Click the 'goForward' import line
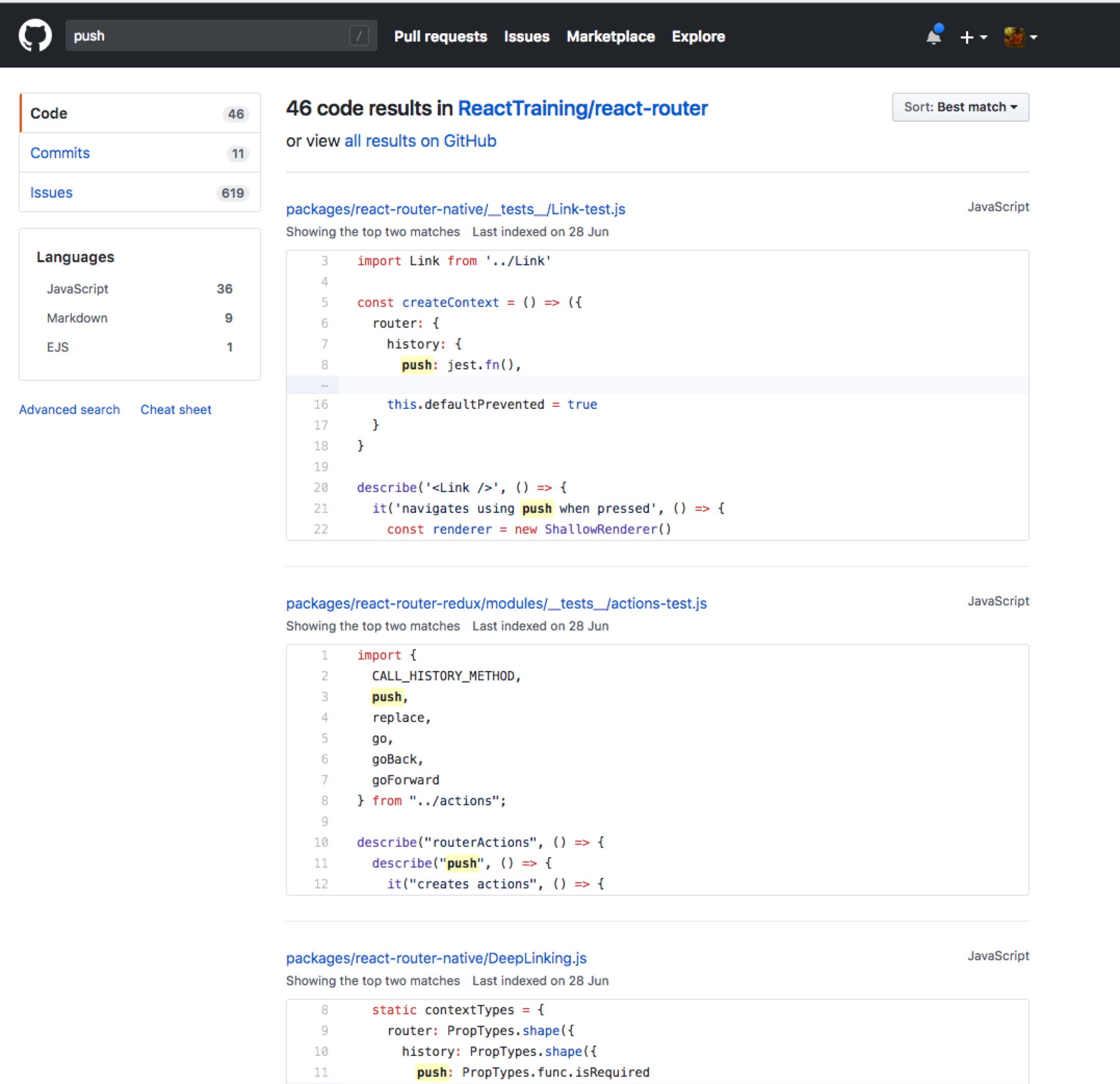 [406, 780]
